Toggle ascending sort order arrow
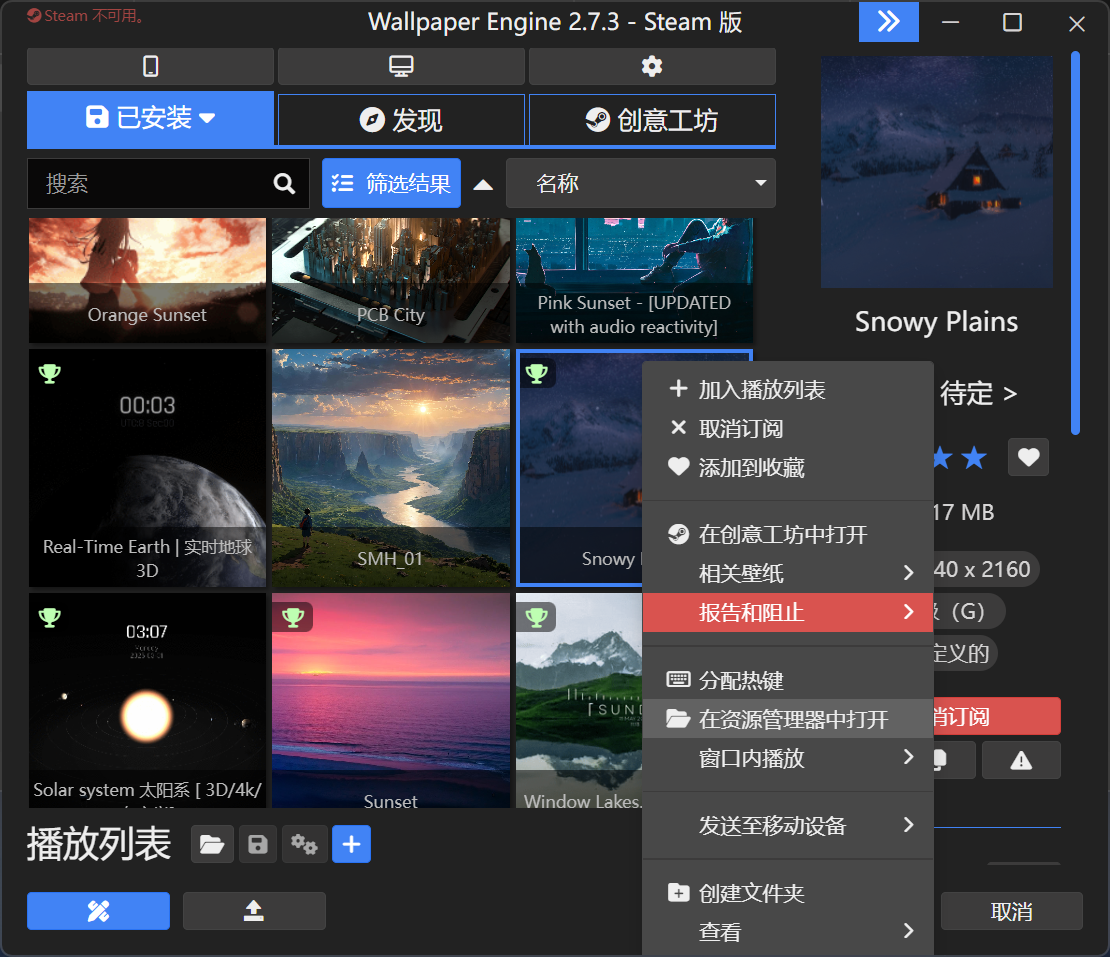The height and width of the screenshot is (957, 1110). point(483,184)
